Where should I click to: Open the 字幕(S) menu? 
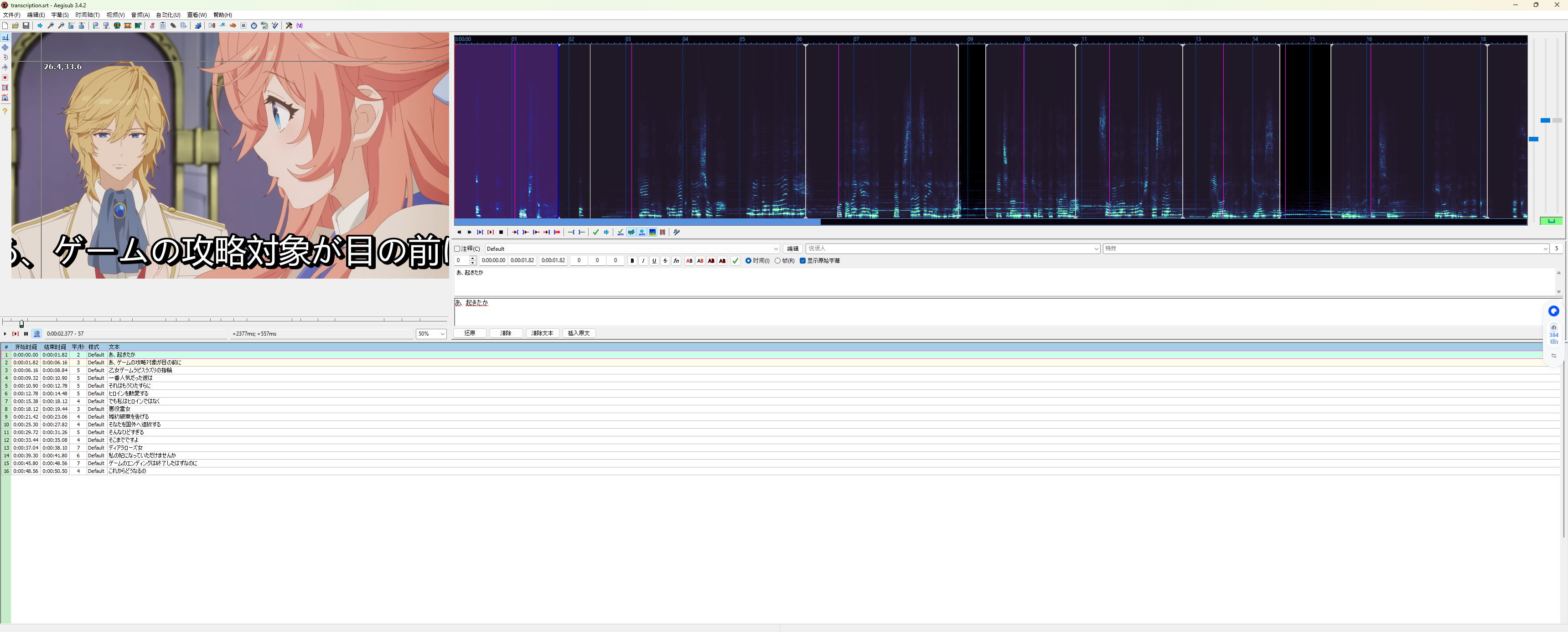click(x=60, y=15)
